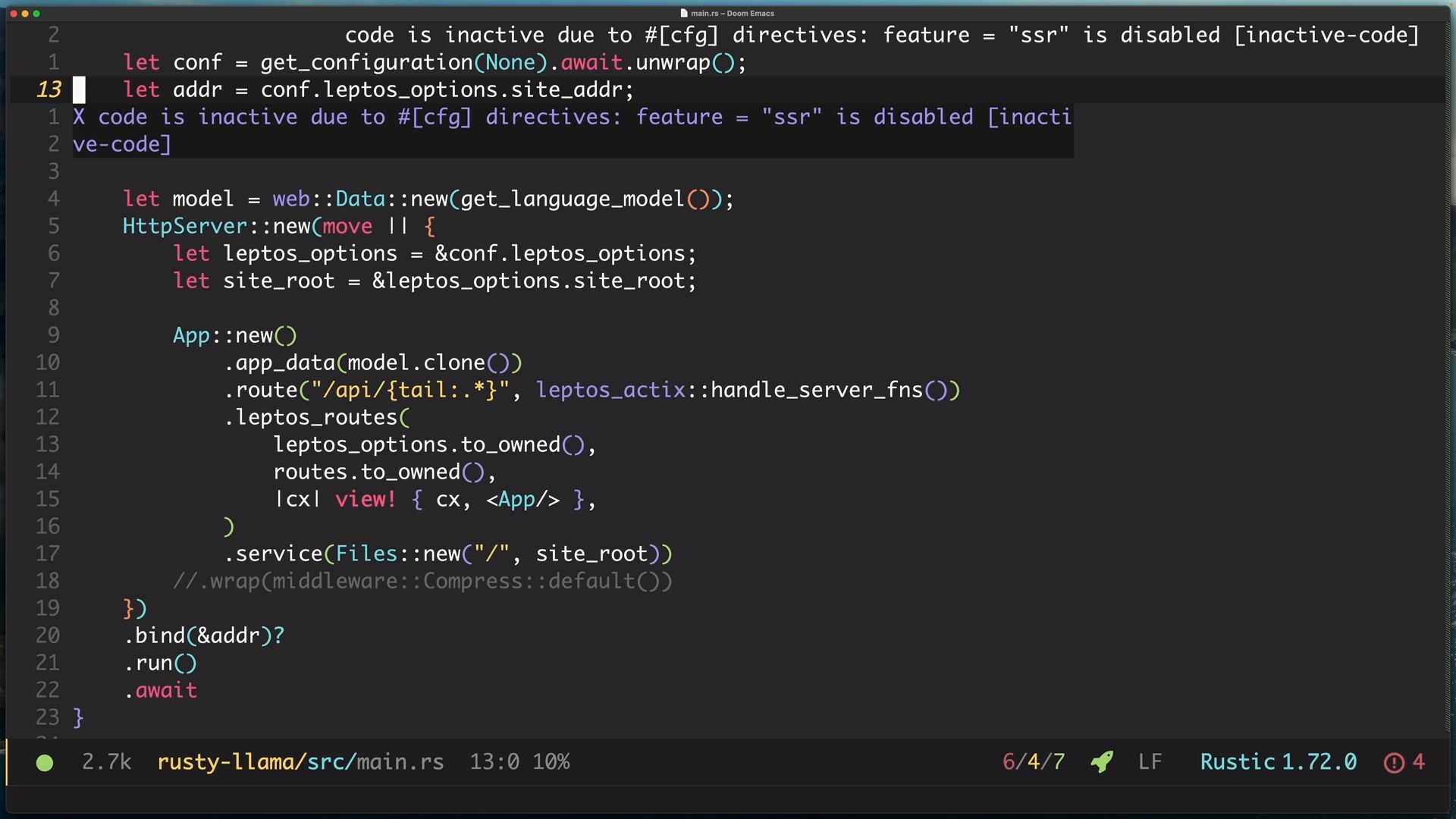1456x819 pixels.
Task: Click the green modal state indicator dot
Action: (x=45, y=763)
